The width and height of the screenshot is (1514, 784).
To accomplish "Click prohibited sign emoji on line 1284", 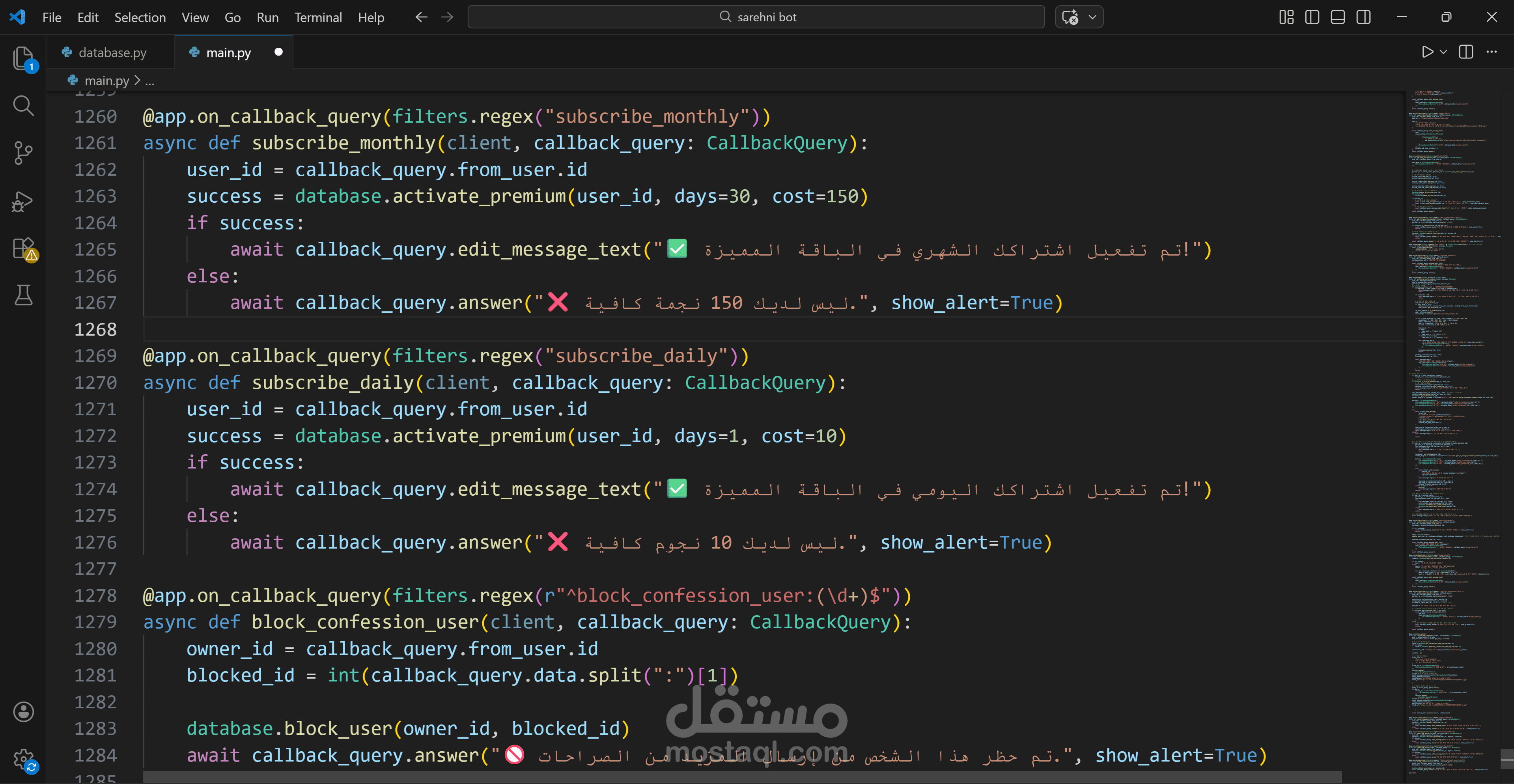I will click(x=514, y=754).
